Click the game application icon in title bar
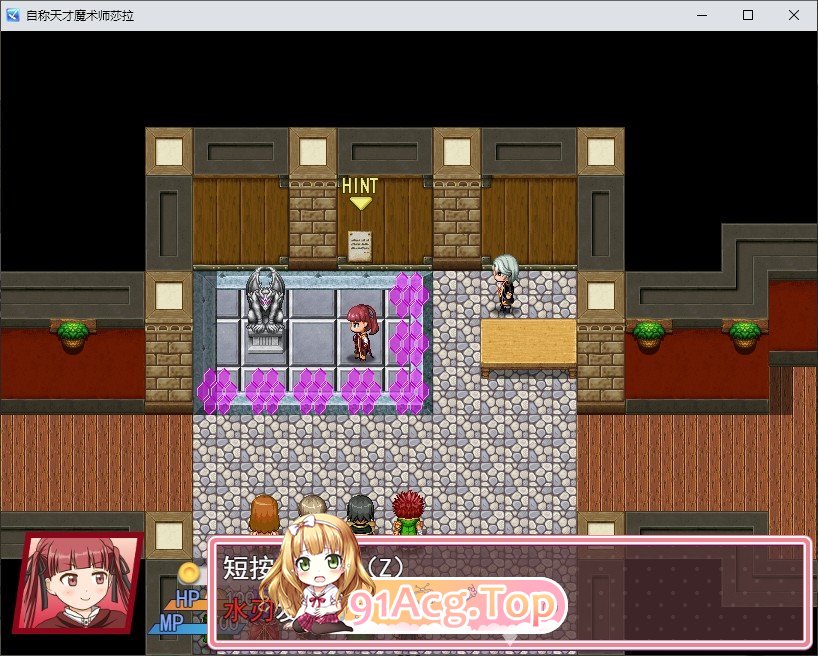The height and width of the screenshot is (656, 818). [12, 15]
